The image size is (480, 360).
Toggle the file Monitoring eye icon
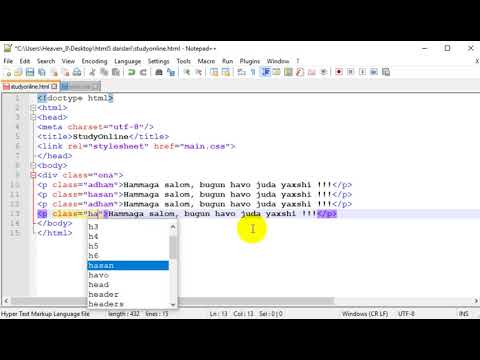[x=323, y=72]
